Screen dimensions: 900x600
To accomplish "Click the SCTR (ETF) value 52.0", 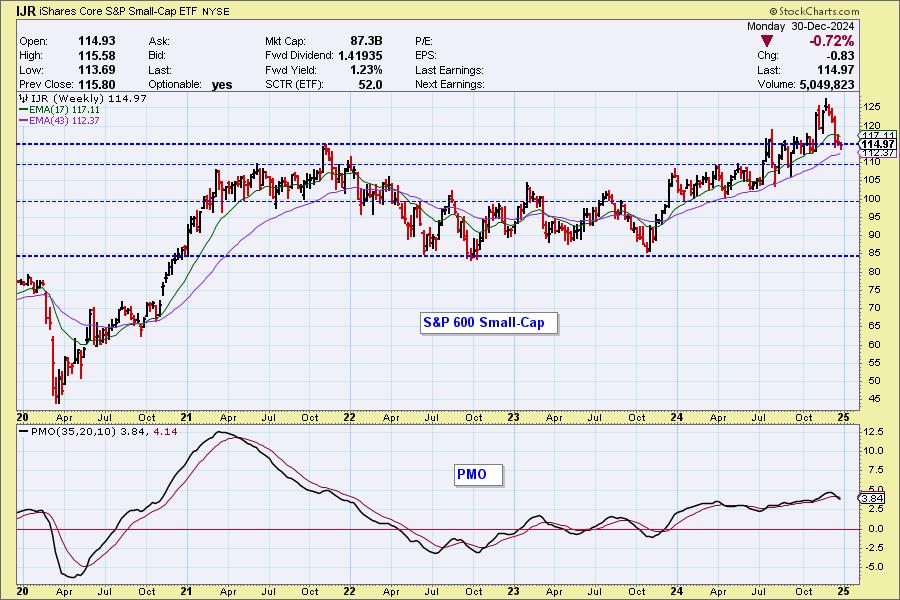I will [370, 84].
